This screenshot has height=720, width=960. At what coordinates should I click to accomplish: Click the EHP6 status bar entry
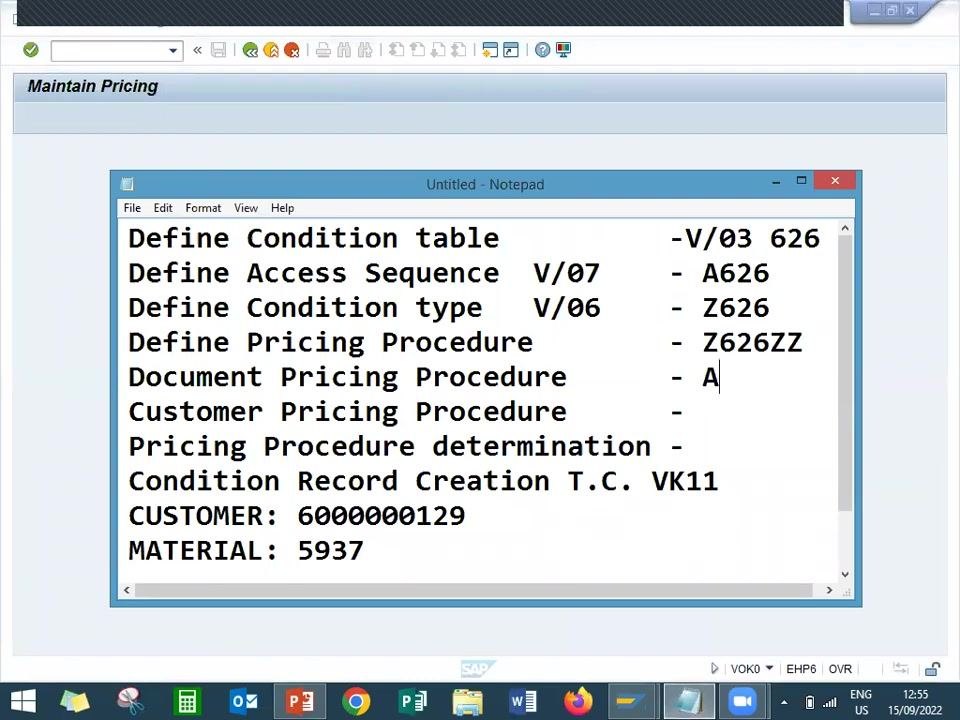[801, 669]
